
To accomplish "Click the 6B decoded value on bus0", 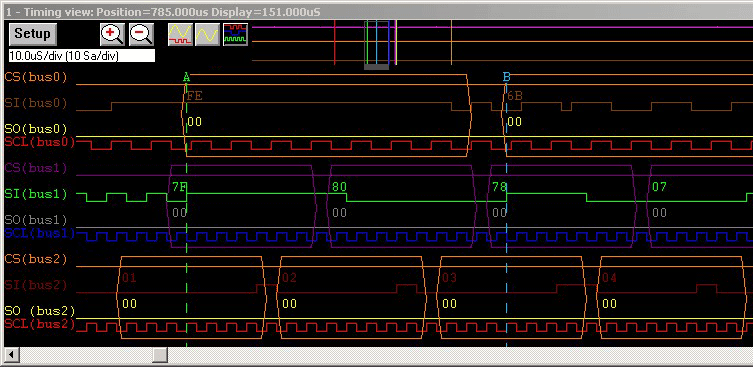I will [515, 96].
